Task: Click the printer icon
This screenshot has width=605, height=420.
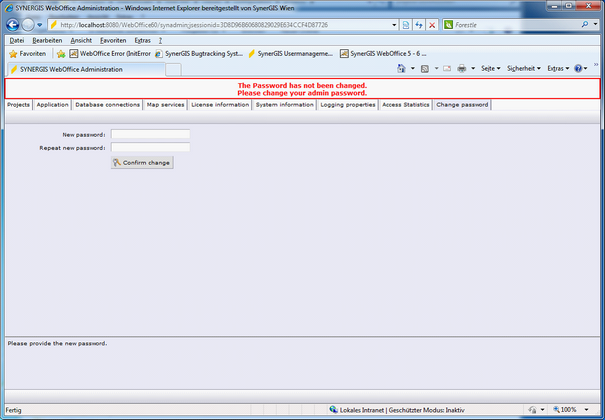Action: 461,69
